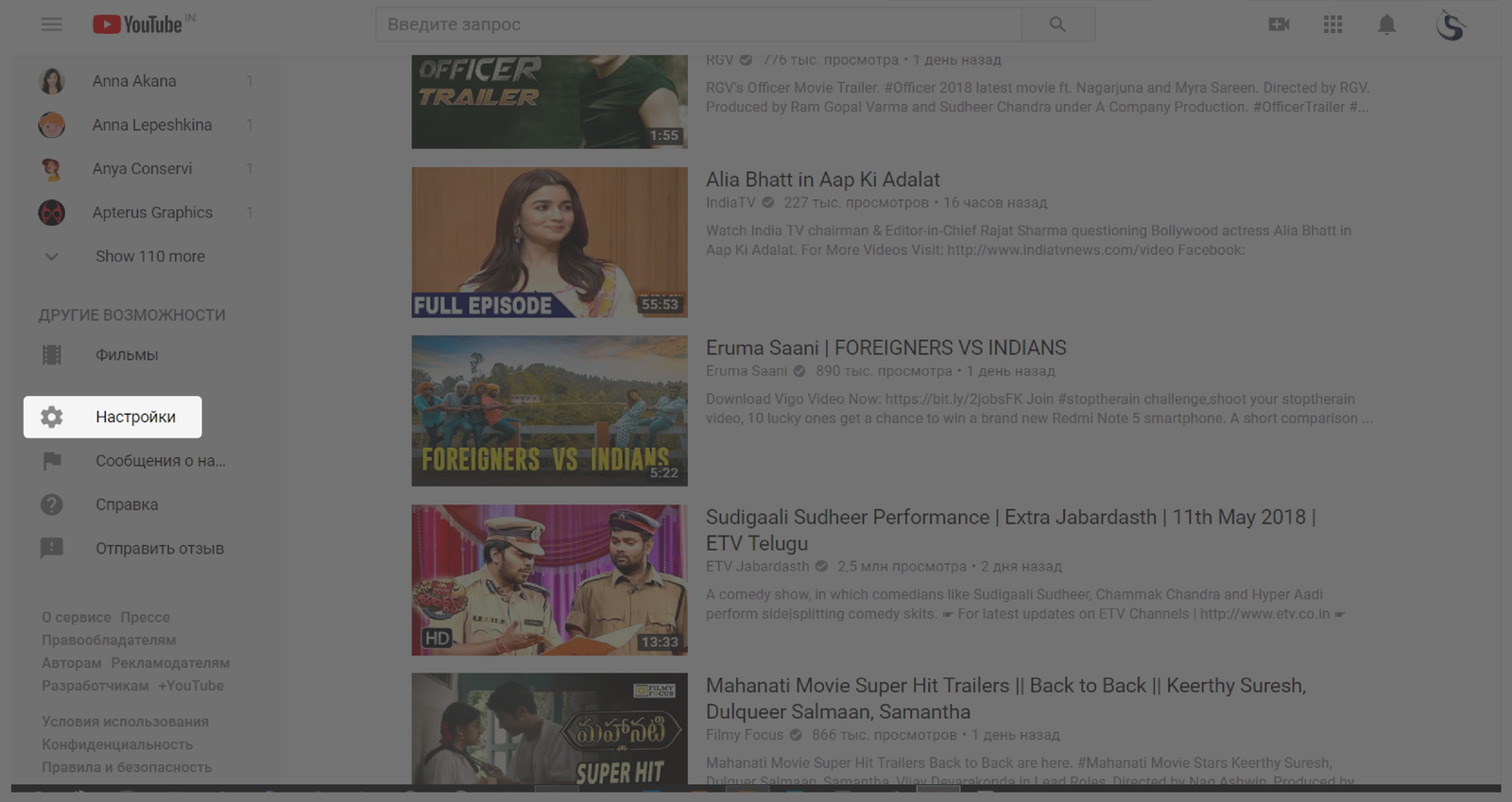Open Mahanati Super Hit thumbnail
This screenshot has width=1512, height=802.
[550, 728]
